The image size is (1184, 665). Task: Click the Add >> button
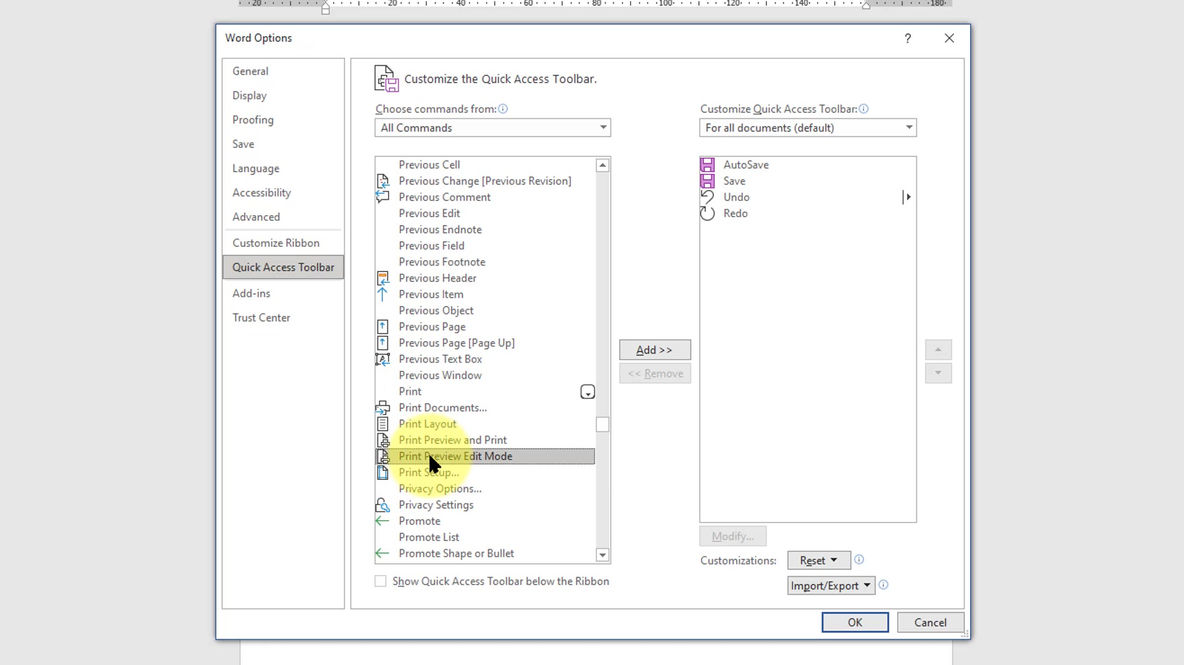tap(655, 349)
